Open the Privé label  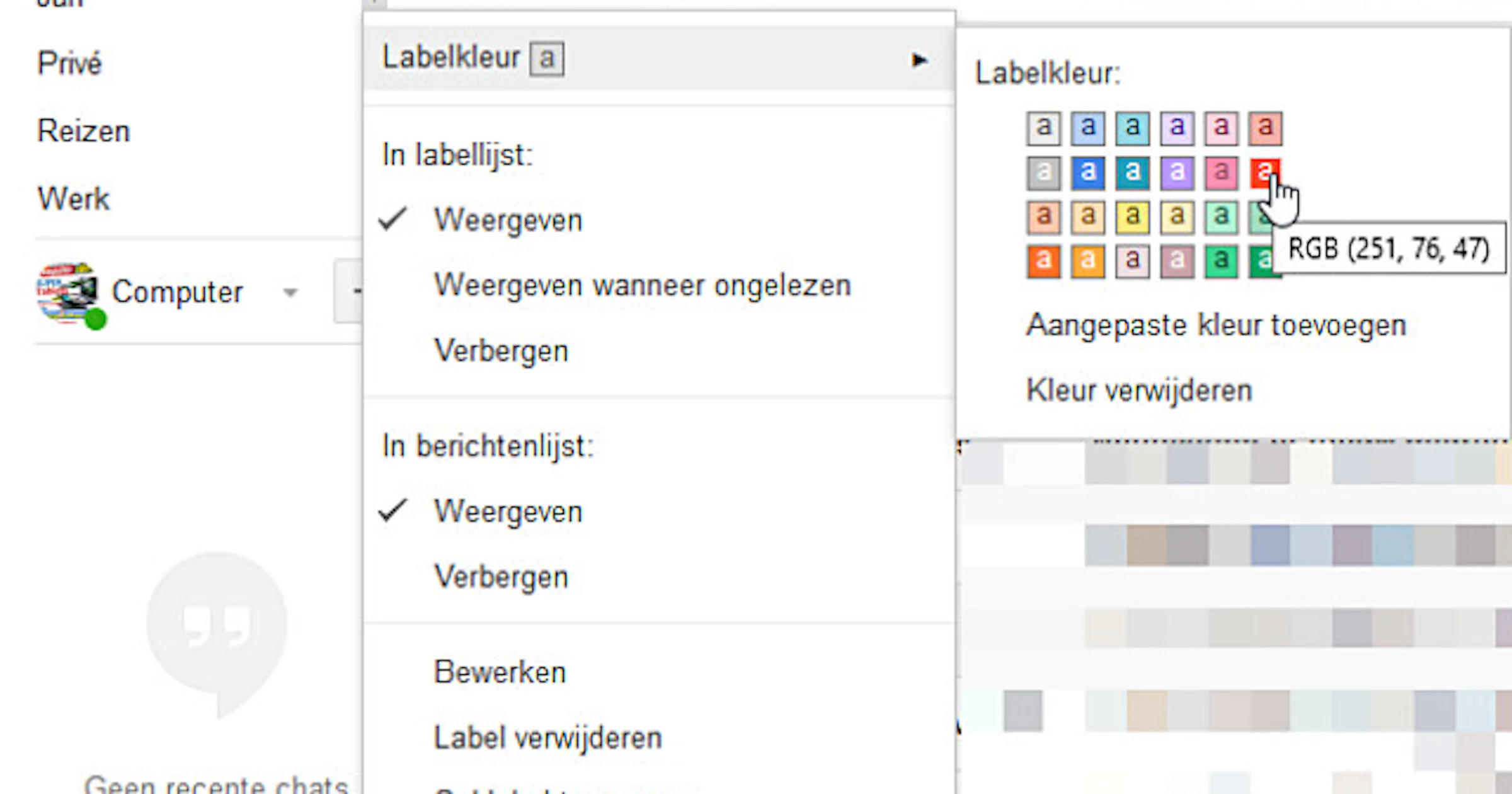(69, 63)
